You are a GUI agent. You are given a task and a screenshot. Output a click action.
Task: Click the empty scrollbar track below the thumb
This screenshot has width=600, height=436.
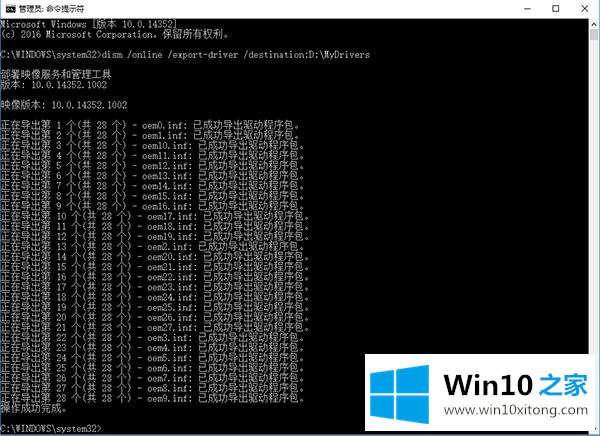[x=594, y=191]
